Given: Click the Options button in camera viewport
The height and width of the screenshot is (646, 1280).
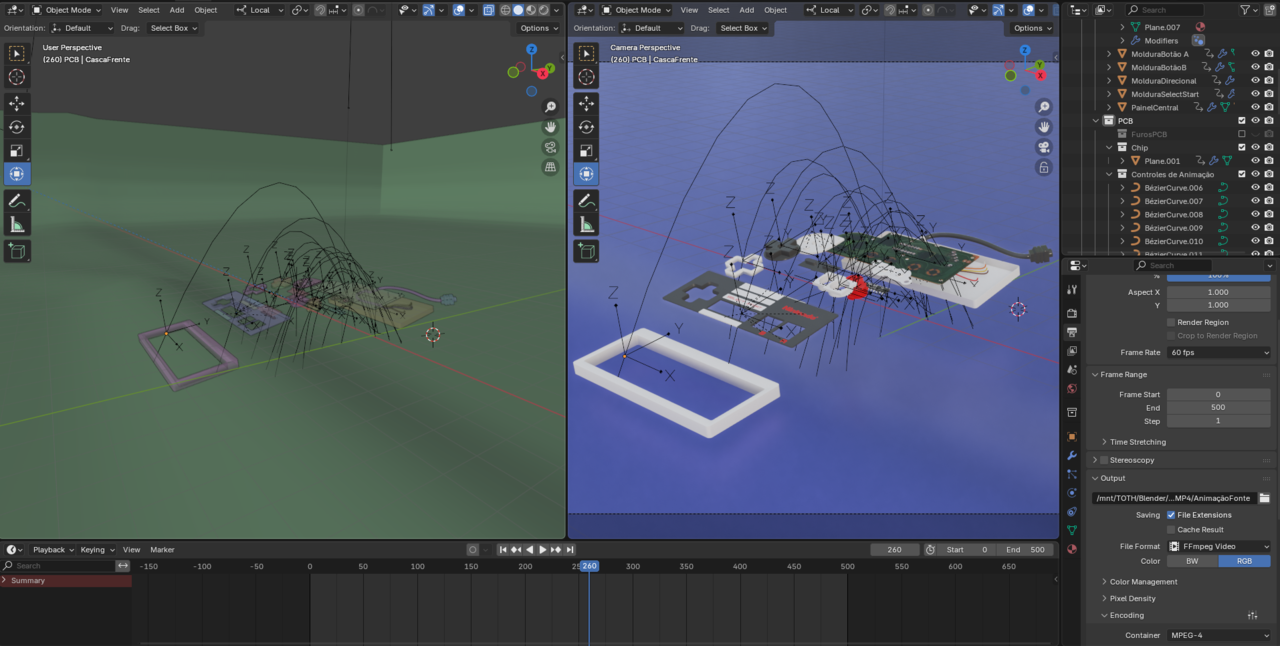Looking at the screenshot, I should tap(1032, 28).
